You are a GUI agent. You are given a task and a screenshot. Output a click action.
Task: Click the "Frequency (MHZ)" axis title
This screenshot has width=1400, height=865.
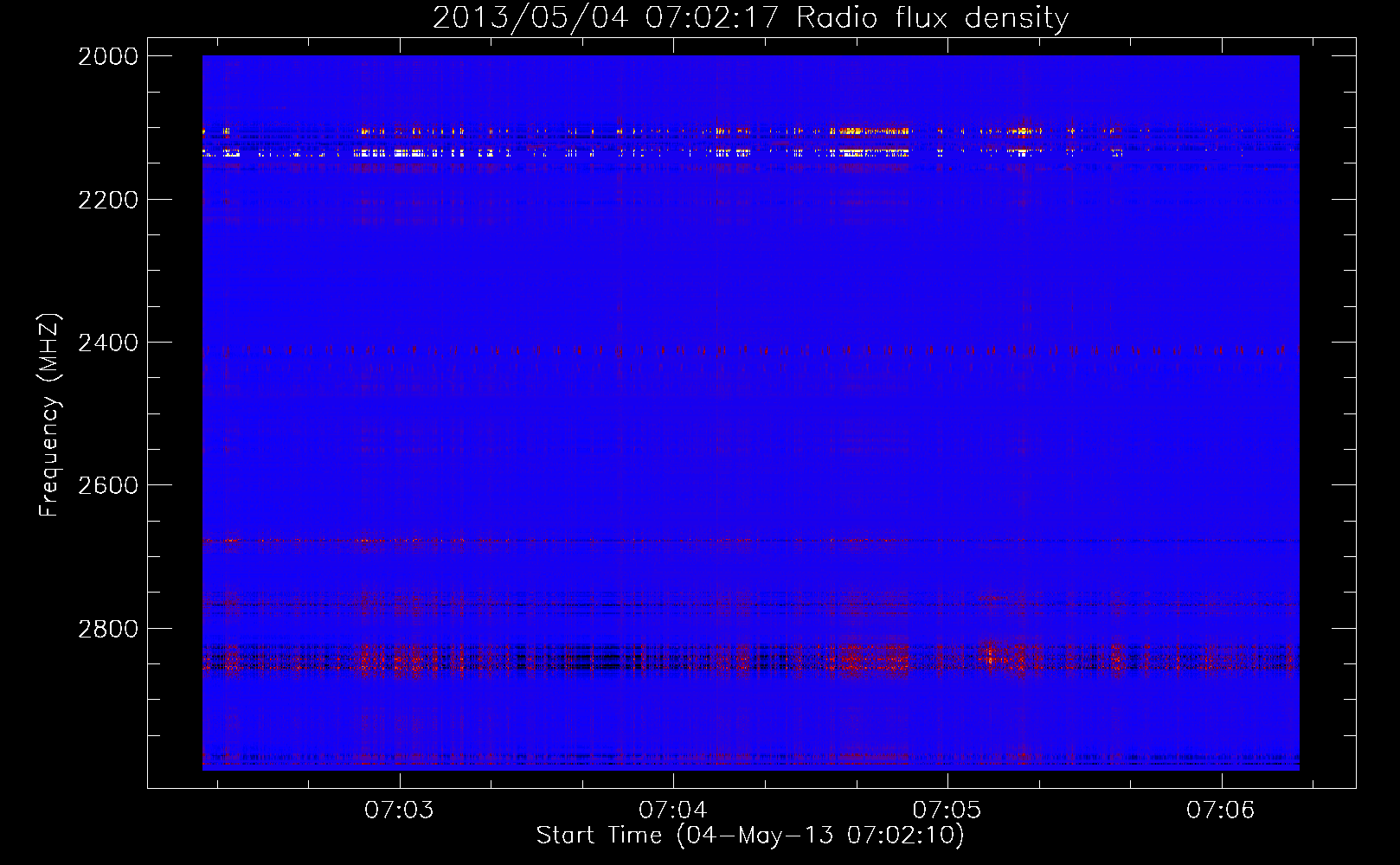49,415
